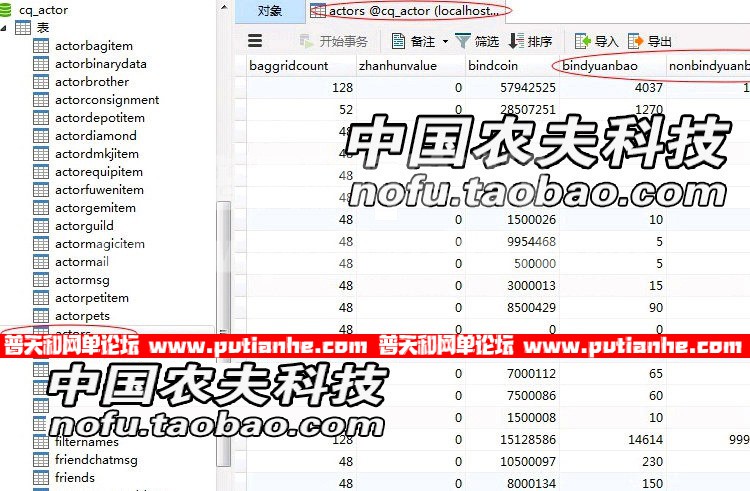The image size is (750, 491).
Task: Open the actorbinarydata table
Action: (x=100, y=64)
